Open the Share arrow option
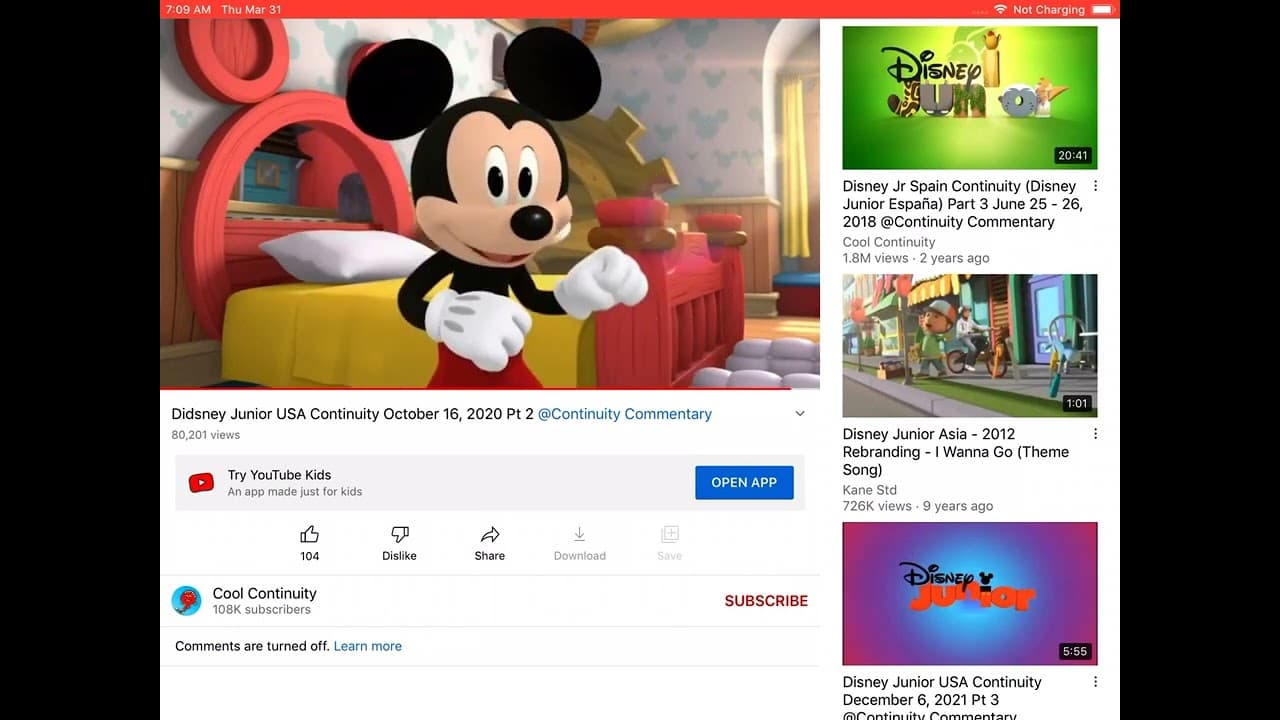 tap(490, 535)
